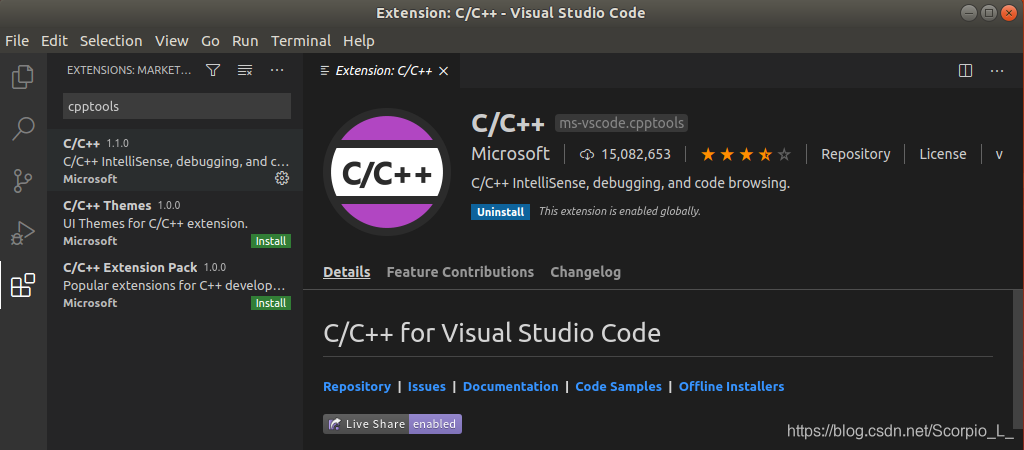Open the View menu
The height and width of the screenshot is (450, 1024).
(172, 40)
